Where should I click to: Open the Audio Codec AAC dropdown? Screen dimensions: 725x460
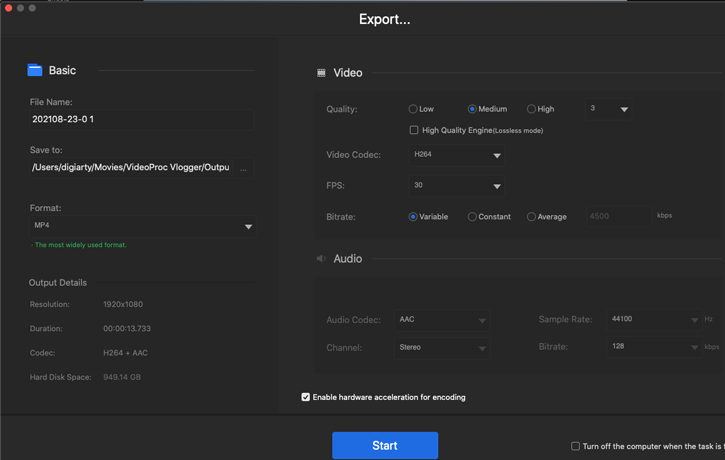point(441,320)
